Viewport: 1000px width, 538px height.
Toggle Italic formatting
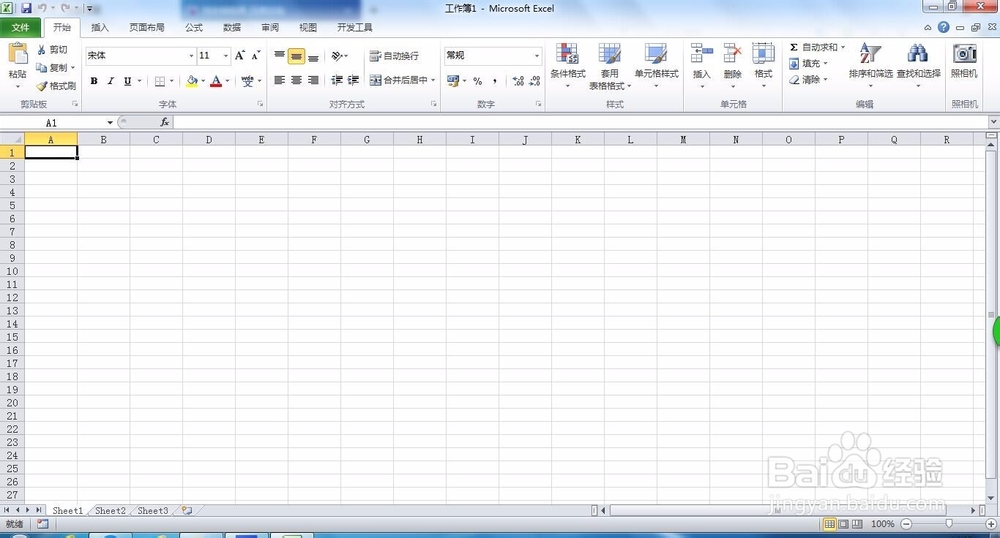pos(110,81)
